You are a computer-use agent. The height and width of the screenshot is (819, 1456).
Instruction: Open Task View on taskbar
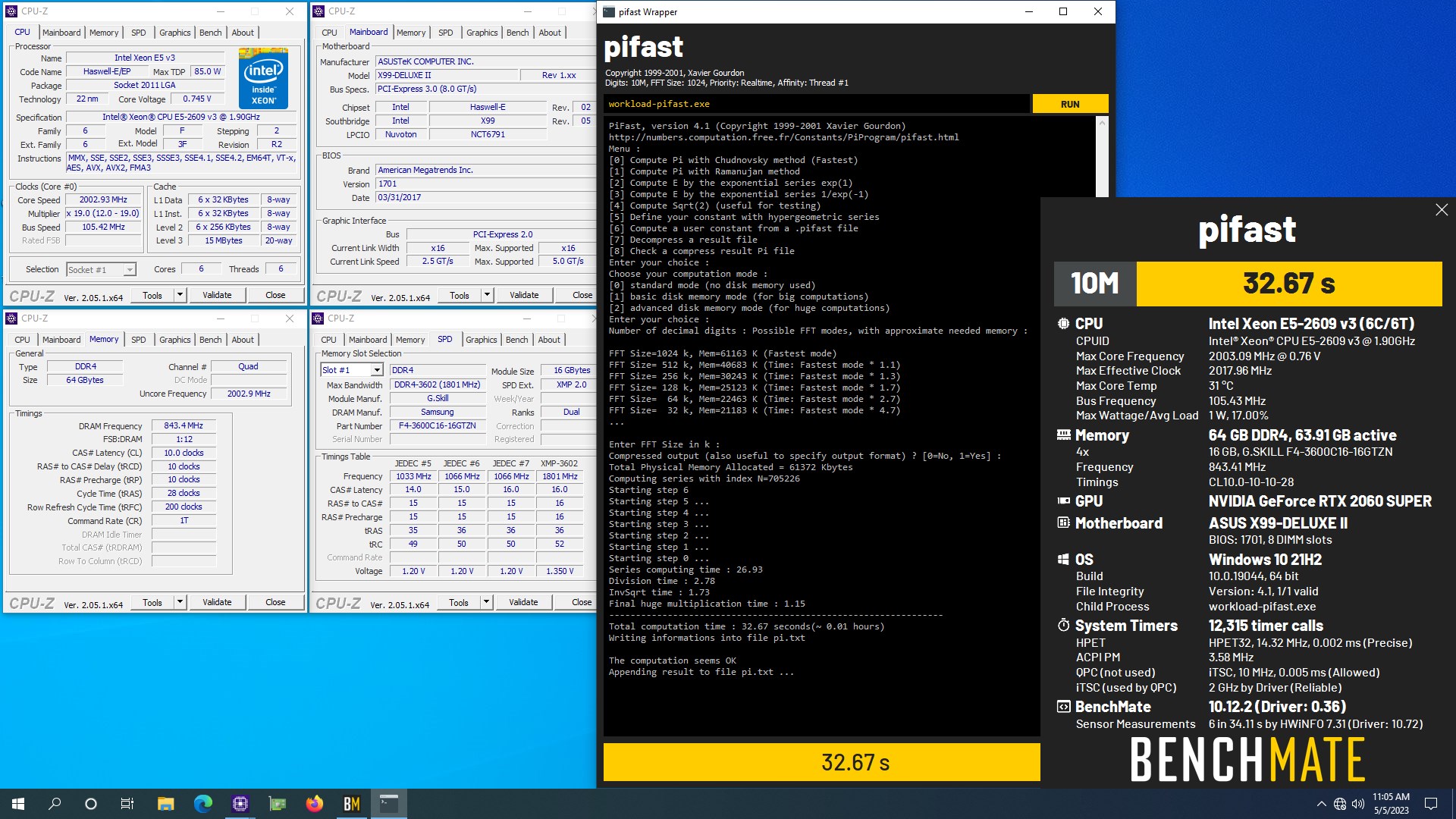(x=127, y=804)
